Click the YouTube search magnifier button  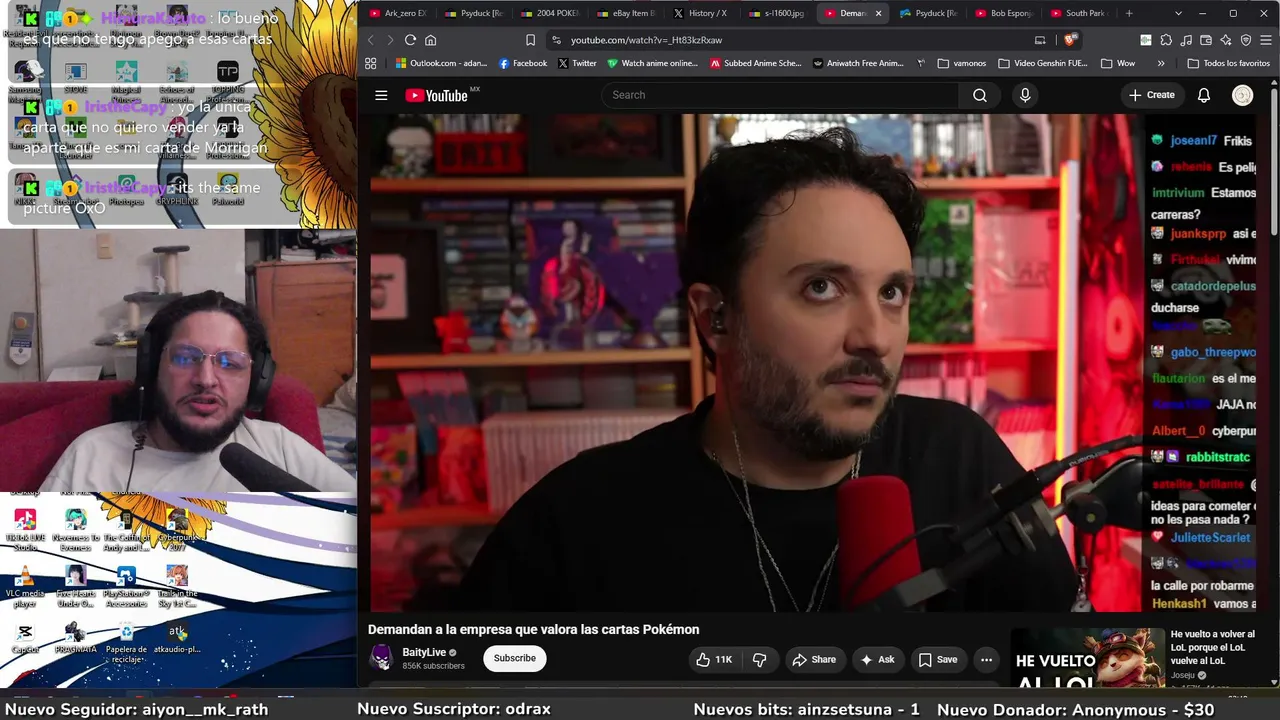coord(980,95)
